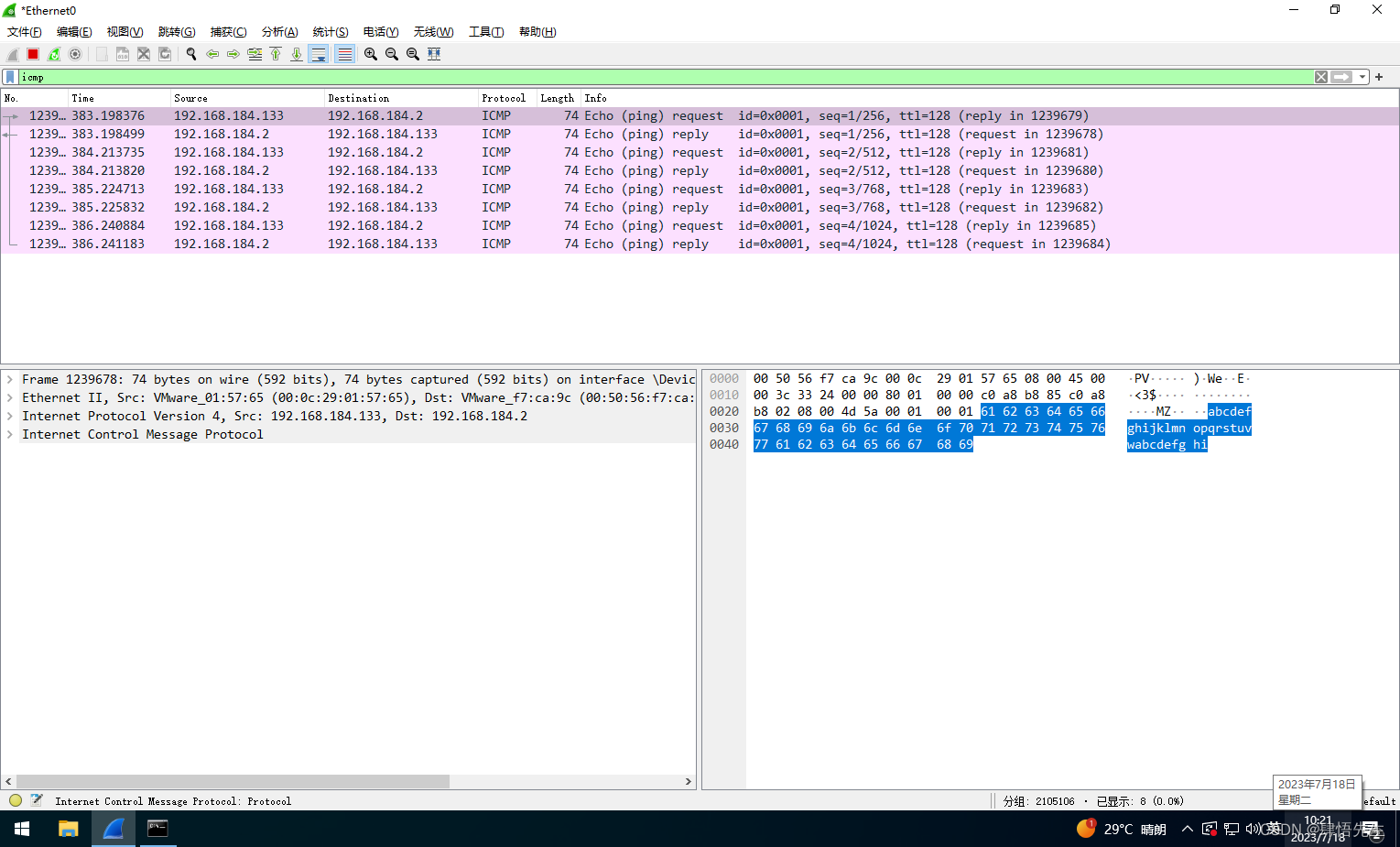Click the yellow expert information indicator

pos(16,800)
